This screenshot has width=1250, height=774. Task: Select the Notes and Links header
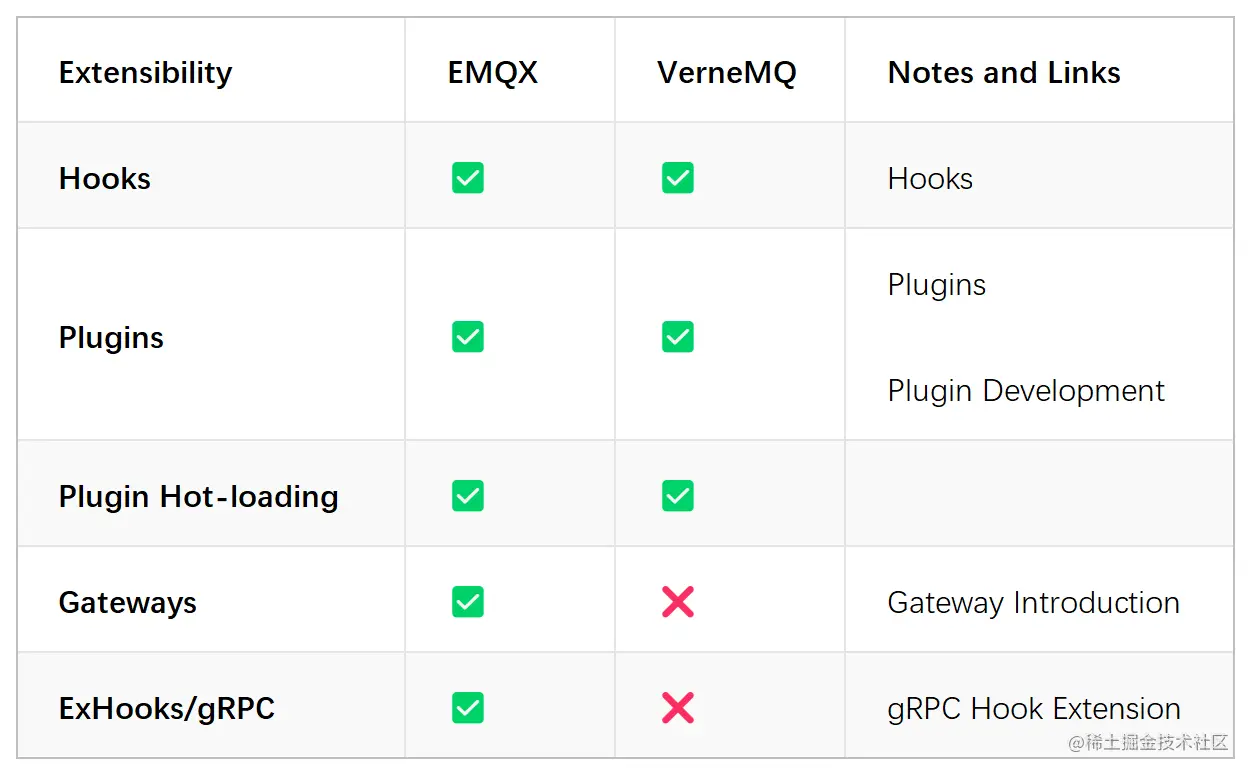click(x=1004, y=73)
